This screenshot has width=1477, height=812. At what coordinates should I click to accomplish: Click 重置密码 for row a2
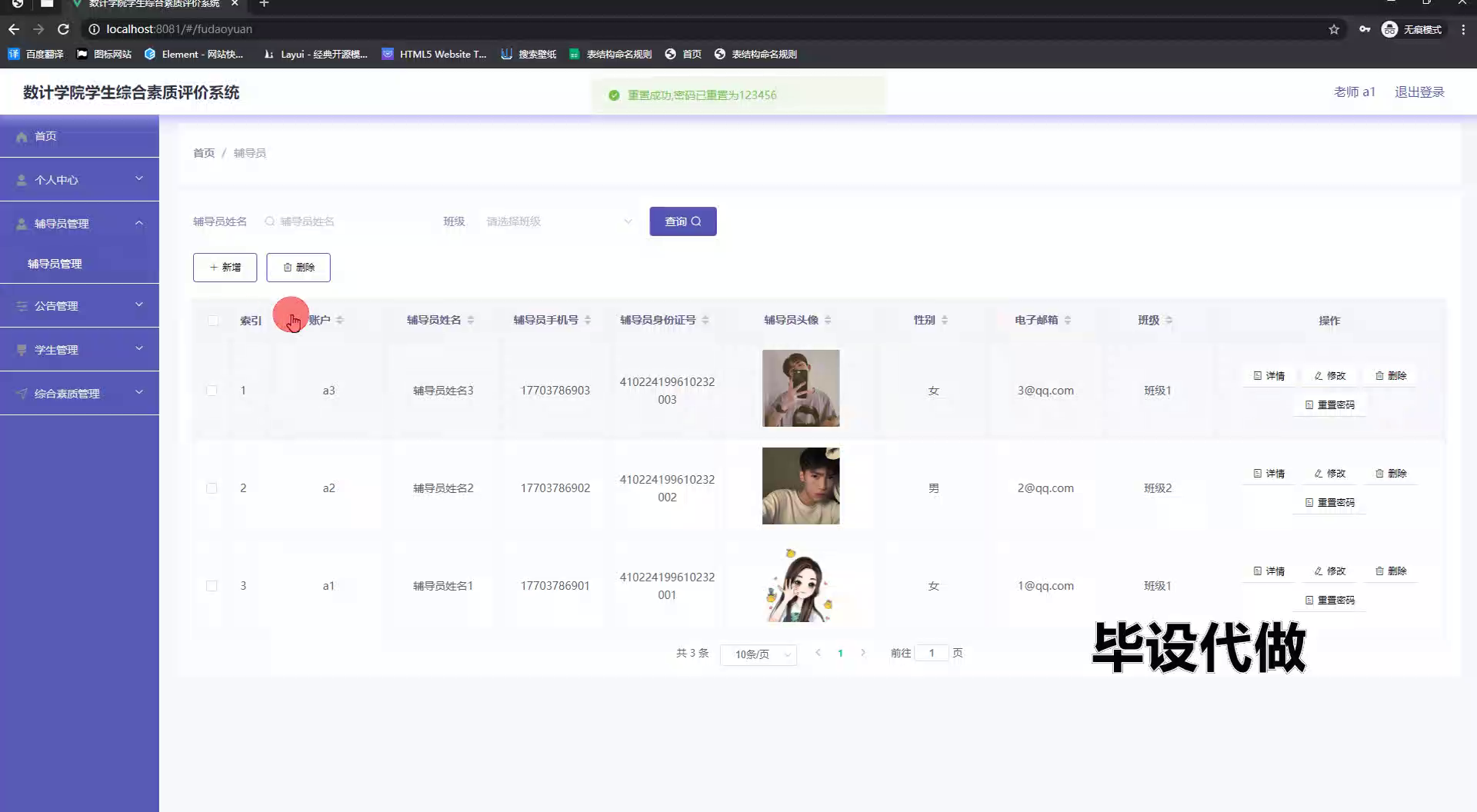[1330, 502]
